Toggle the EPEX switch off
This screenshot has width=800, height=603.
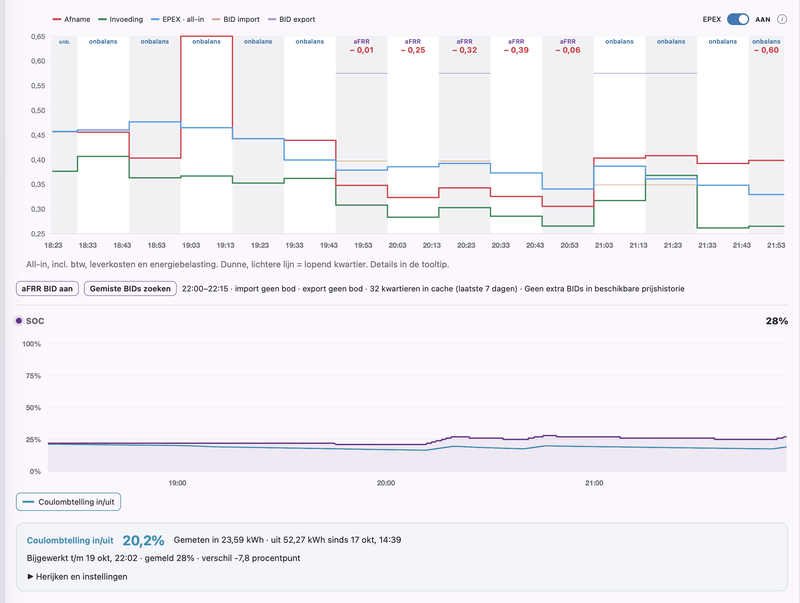(738, 19)
